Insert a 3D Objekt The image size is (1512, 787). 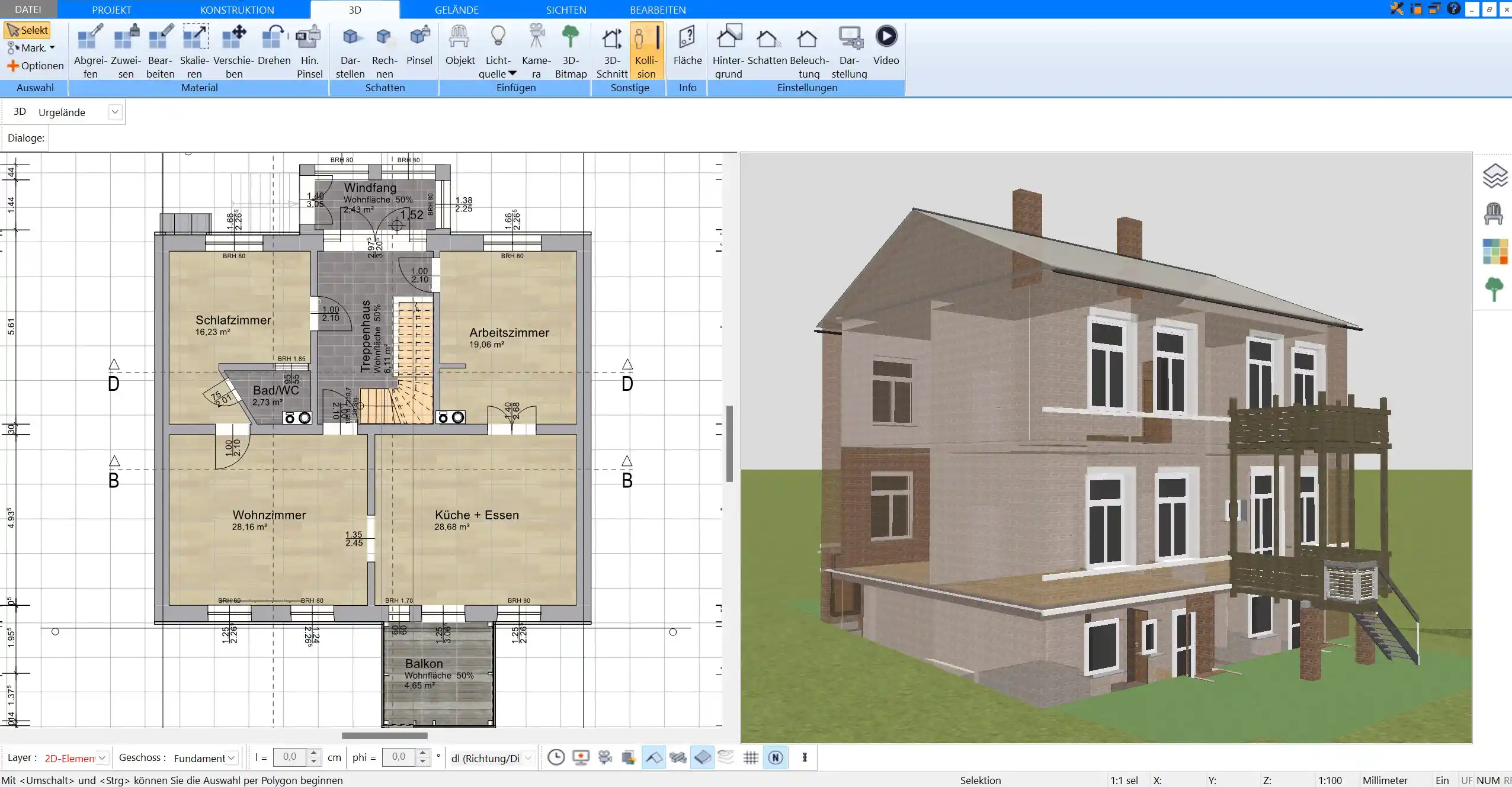point(460,46)
